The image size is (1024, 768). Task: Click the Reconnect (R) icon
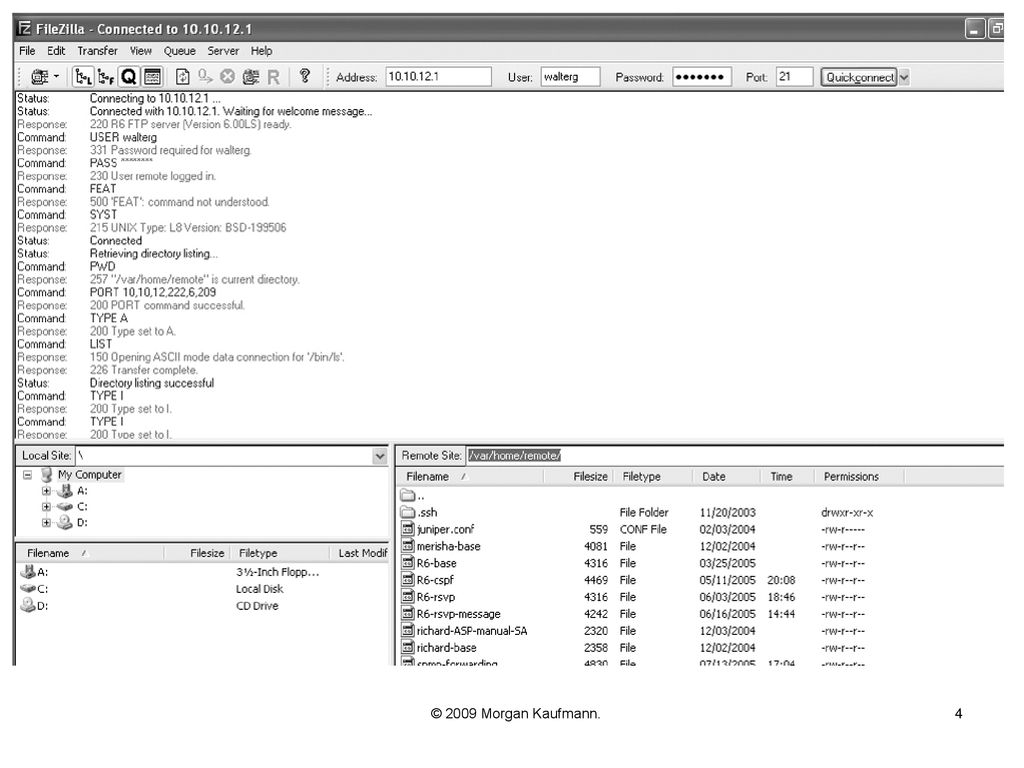(x=274, y=77)
